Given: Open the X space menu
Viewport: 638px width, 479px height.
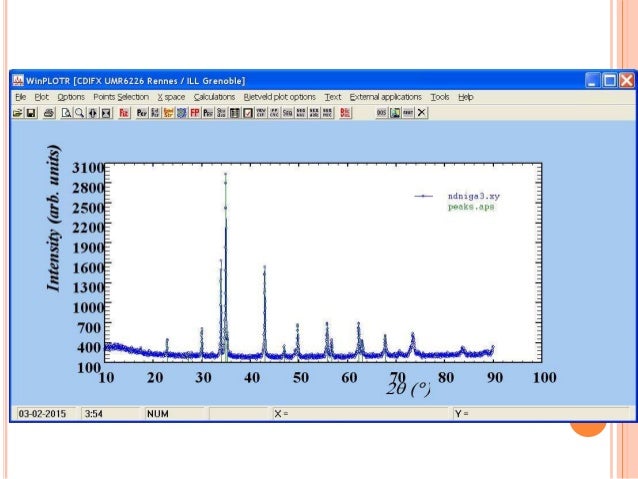Looking at the screenshot, I should tap(171, 97).
